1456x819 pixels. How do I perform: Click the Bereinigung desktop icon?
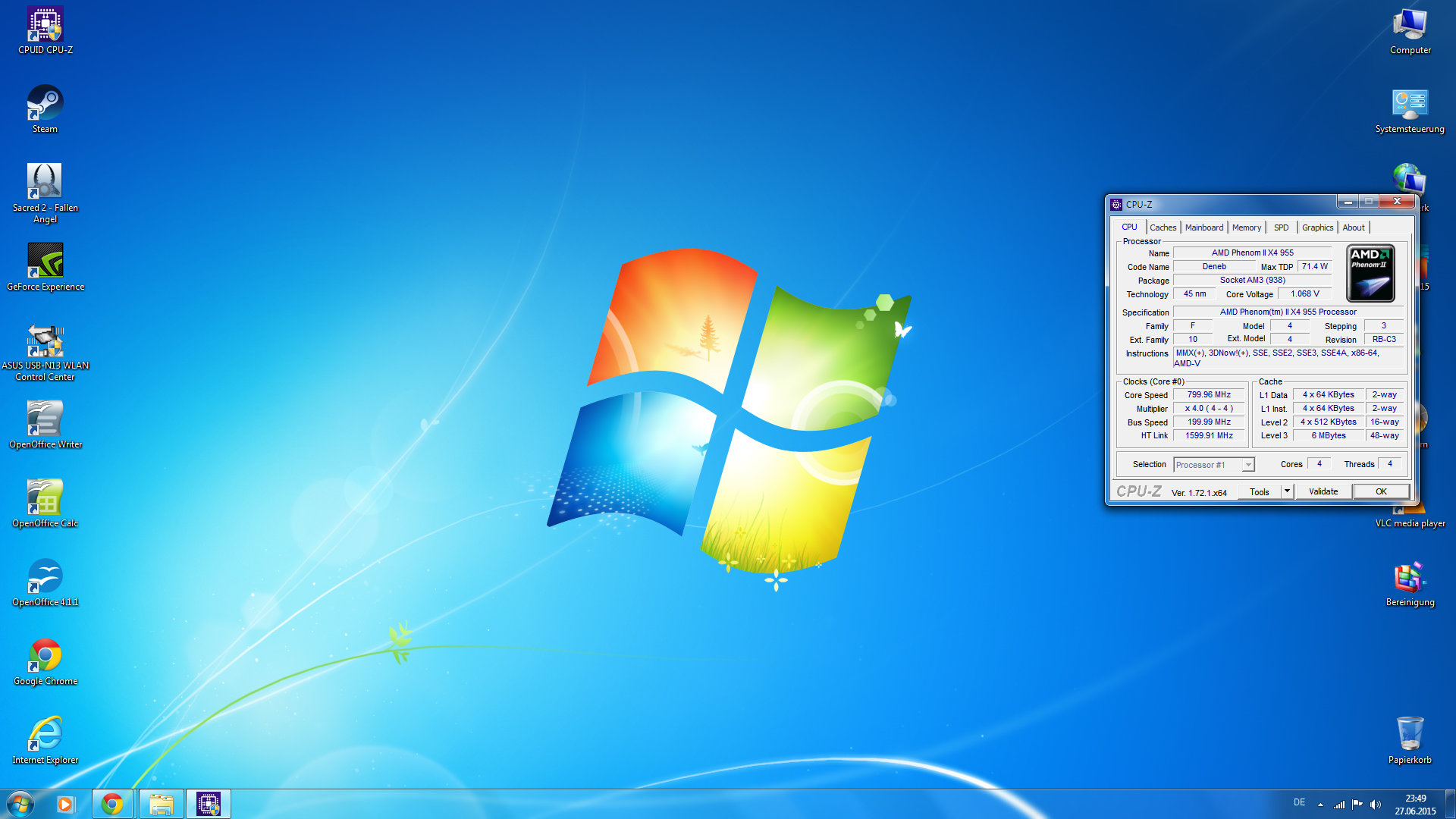1410,578
